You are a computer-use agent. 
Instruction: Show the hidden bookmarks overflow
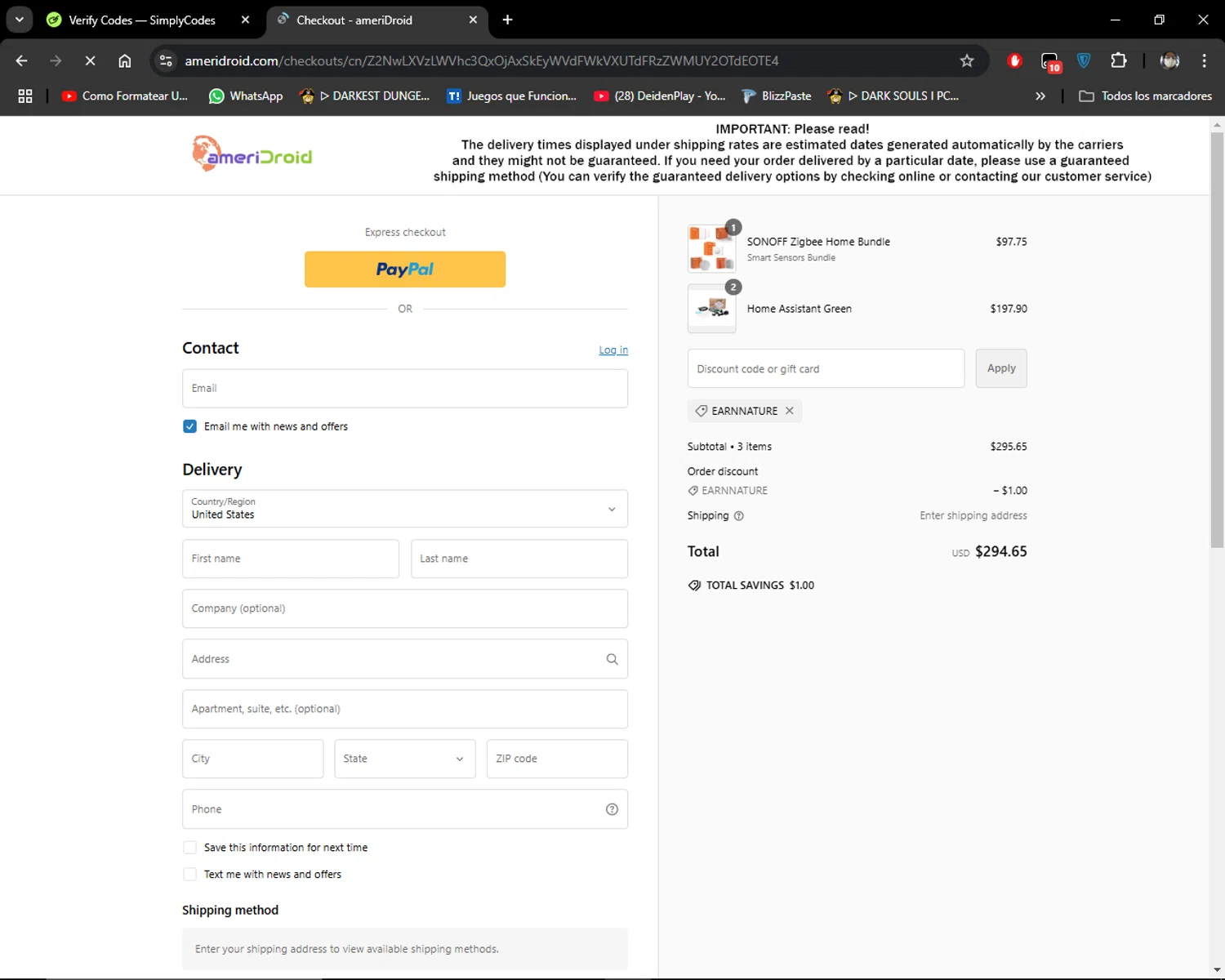1040,96
